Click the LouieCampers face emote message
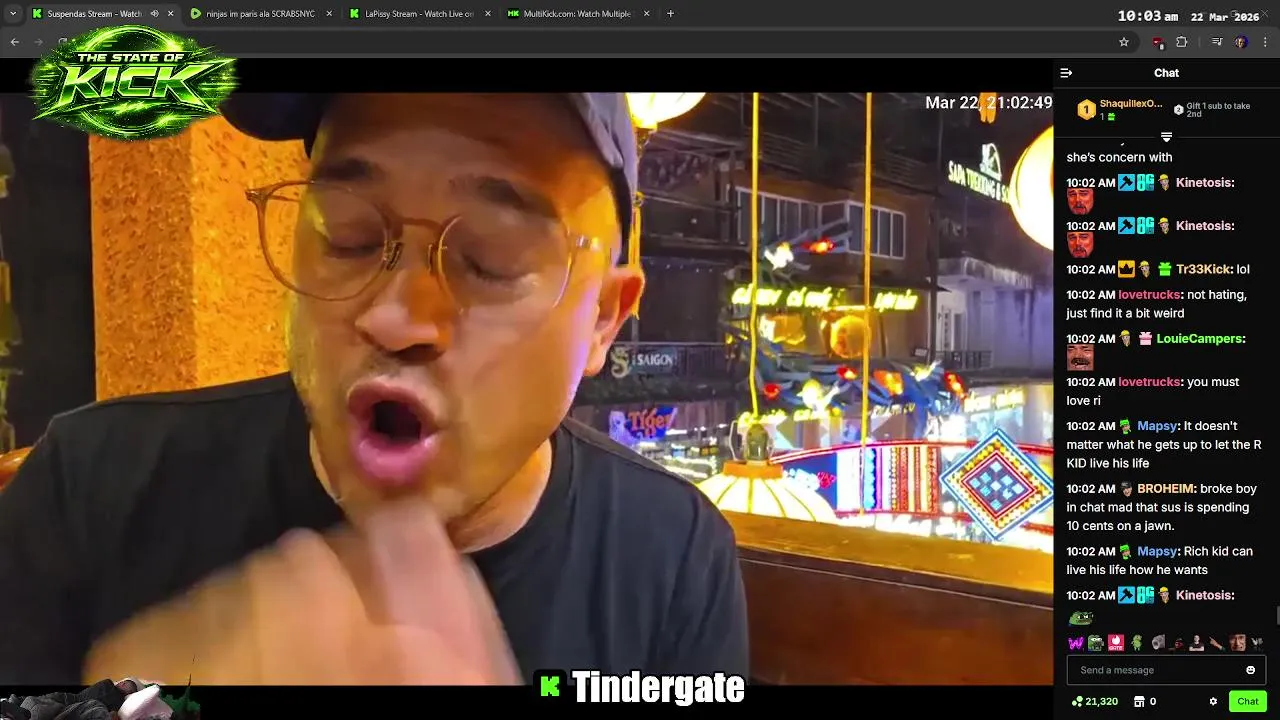 coord(1080,358)
